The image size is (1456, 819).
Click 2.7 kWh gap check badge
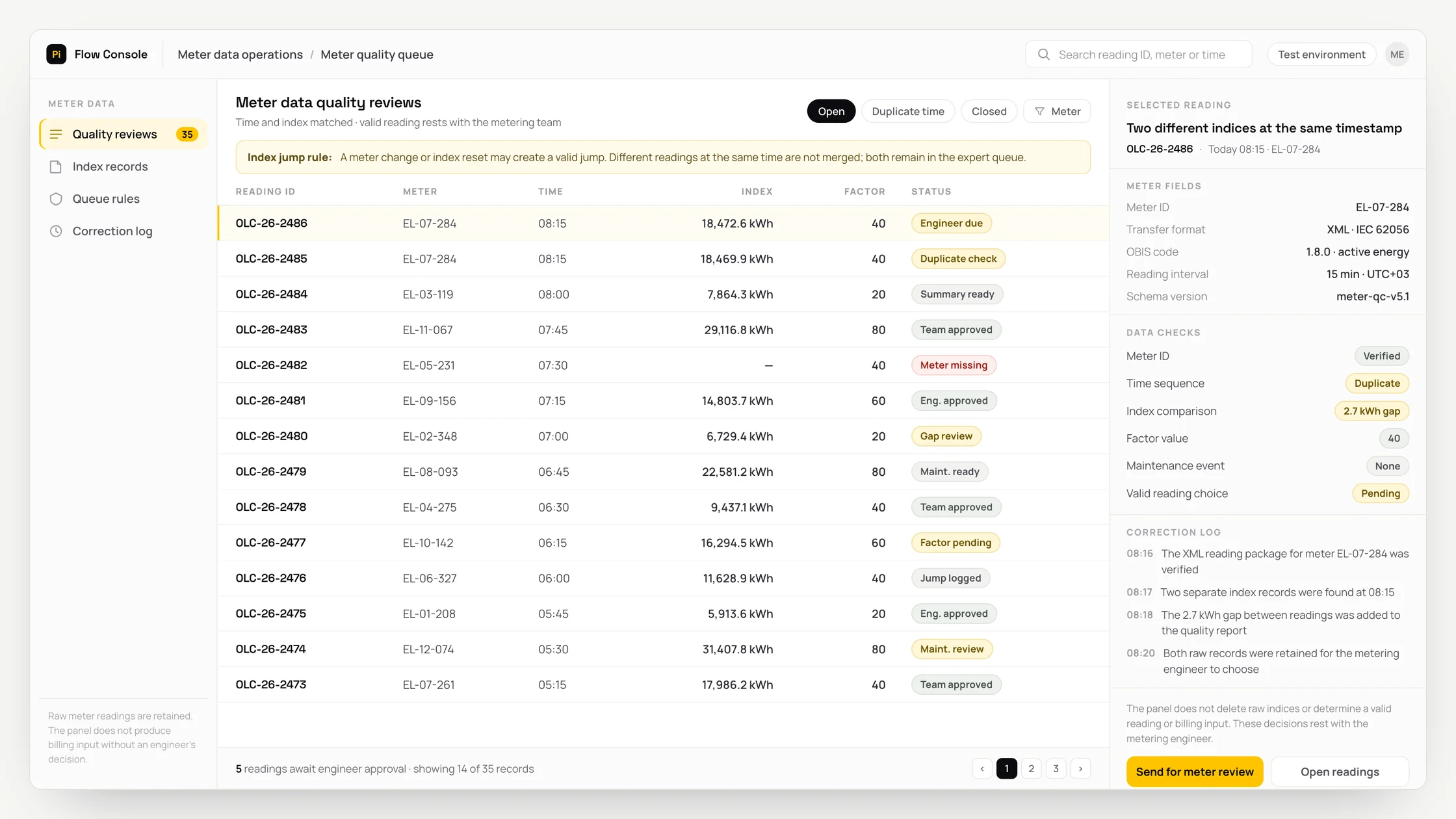[1371, 411]
